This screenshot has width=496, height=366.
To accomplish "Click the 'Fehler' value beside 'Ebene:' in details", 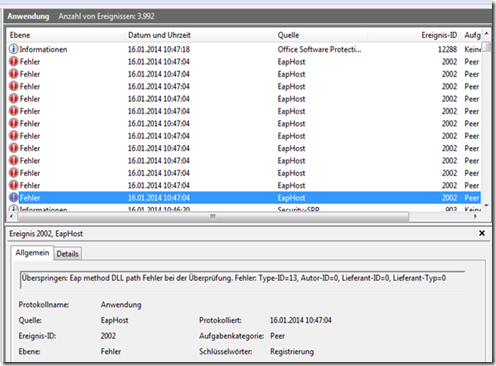I will 111,351.
